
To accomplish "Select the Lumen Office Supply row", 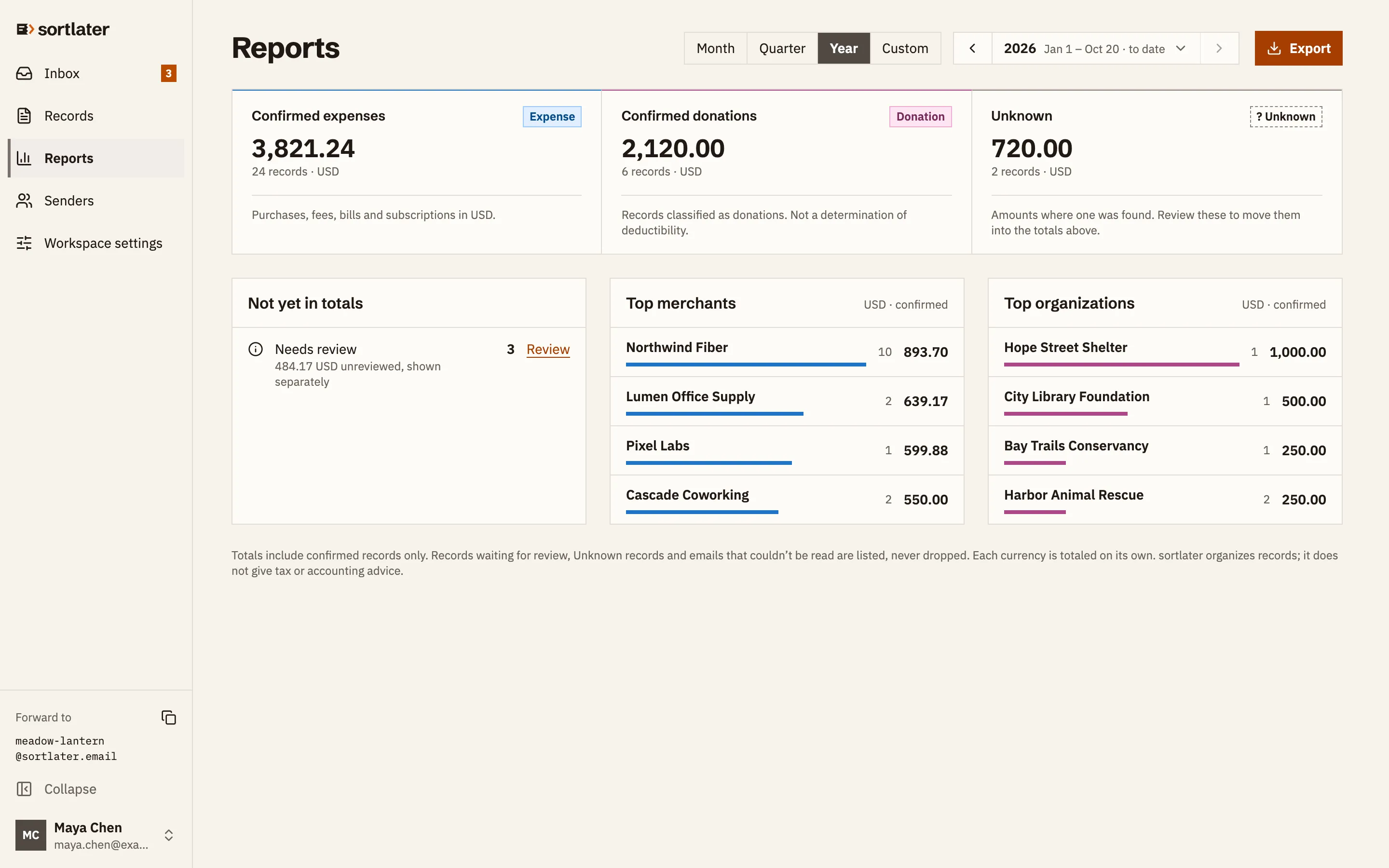I will pos(786,401).
